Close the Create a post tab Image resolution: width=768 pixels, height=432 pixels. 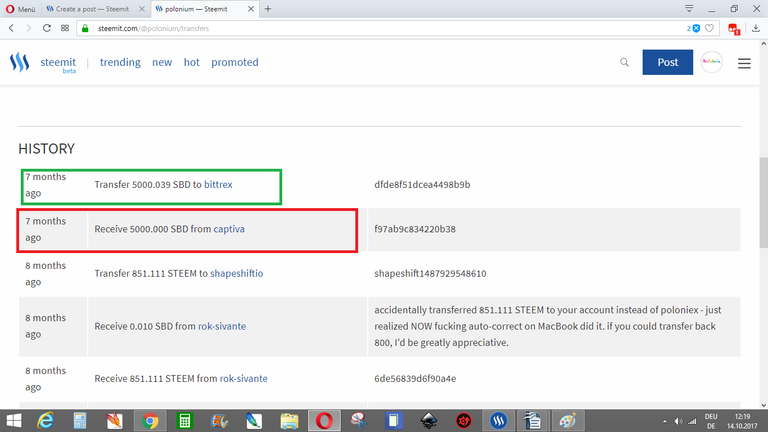(x=142, y=9)
